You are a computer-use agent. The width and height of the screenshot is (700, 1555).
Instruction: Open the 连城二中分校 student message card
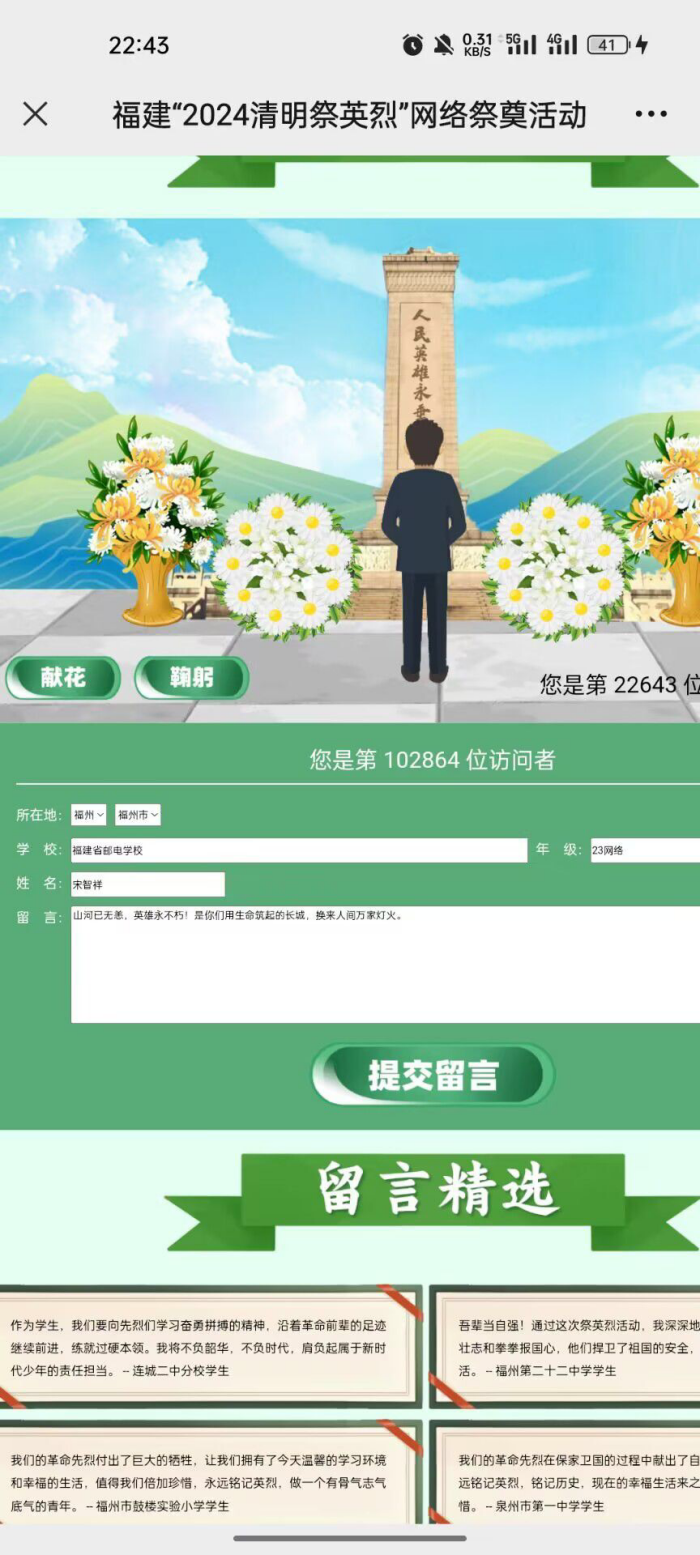click(x=210, y=1347)
